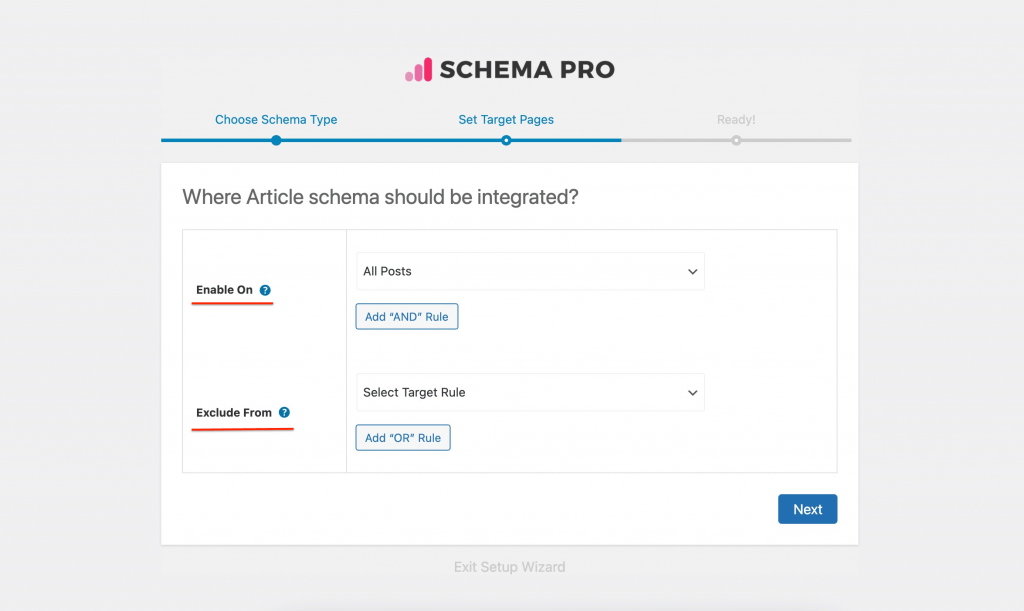Click the Enable On underlined label
Image resolution: width=1024 pixels, height=611 pixels.
(x=222, y=290)
